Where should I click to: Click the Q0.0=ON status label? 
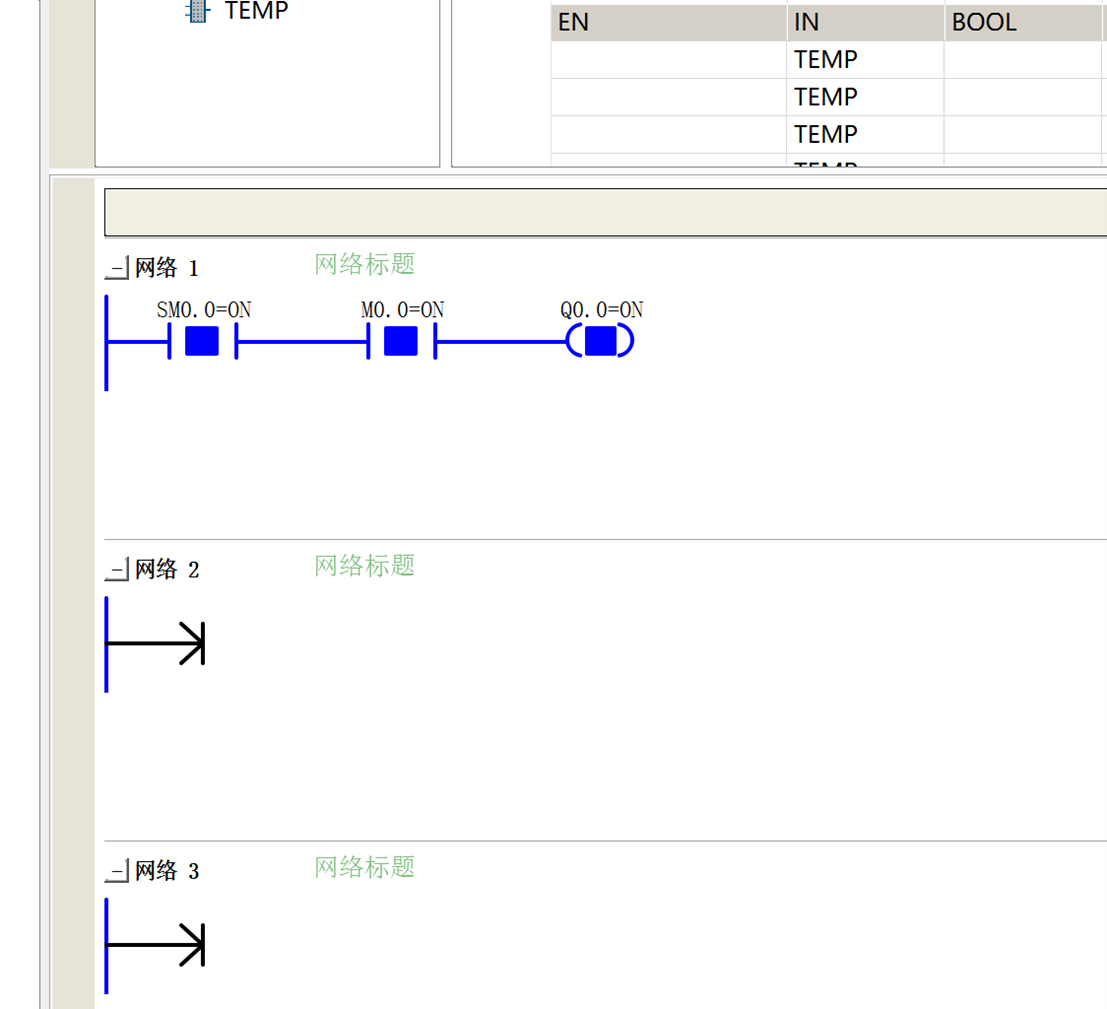(602, 310)
